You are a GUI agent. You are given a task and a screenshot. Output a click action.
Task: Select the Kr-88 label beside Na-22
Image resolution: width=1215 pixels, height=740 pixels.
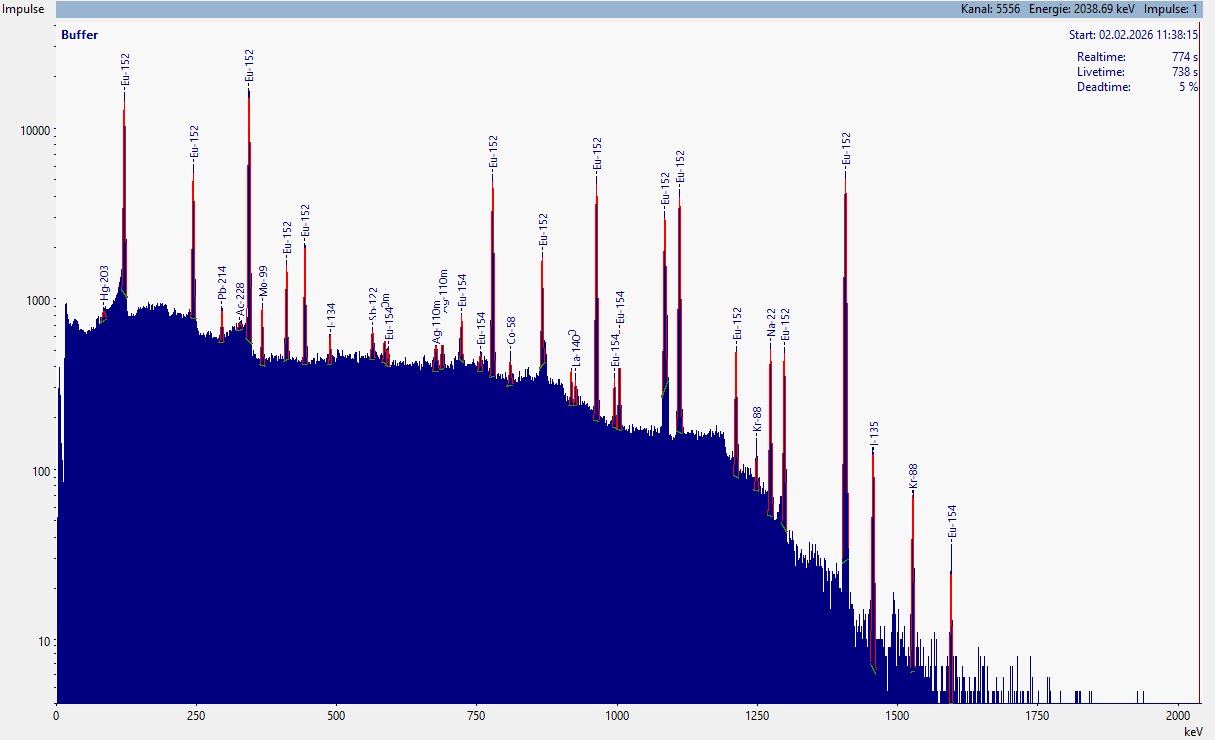[x=757, y=420]
